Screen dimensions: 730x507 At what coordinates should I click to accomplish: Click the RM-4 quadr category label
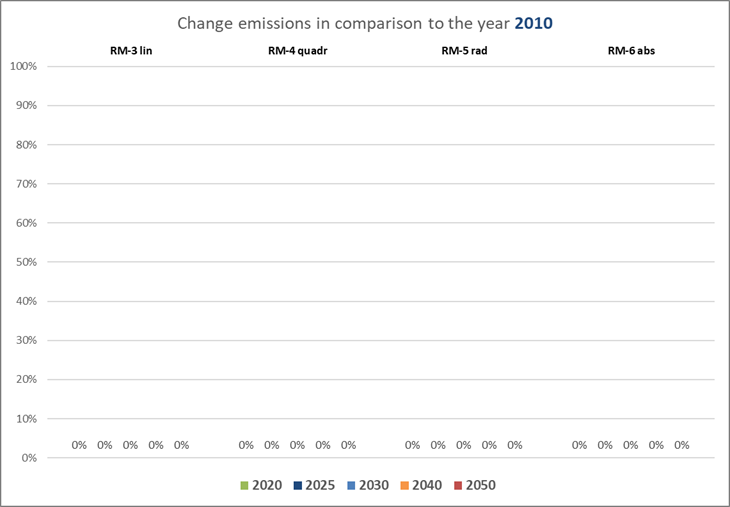click(297, 49)
